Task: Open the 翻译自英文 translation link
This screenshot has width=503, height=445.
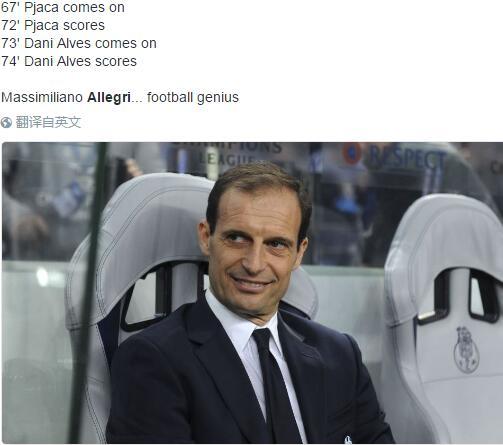Action: [x=48, y=122]
